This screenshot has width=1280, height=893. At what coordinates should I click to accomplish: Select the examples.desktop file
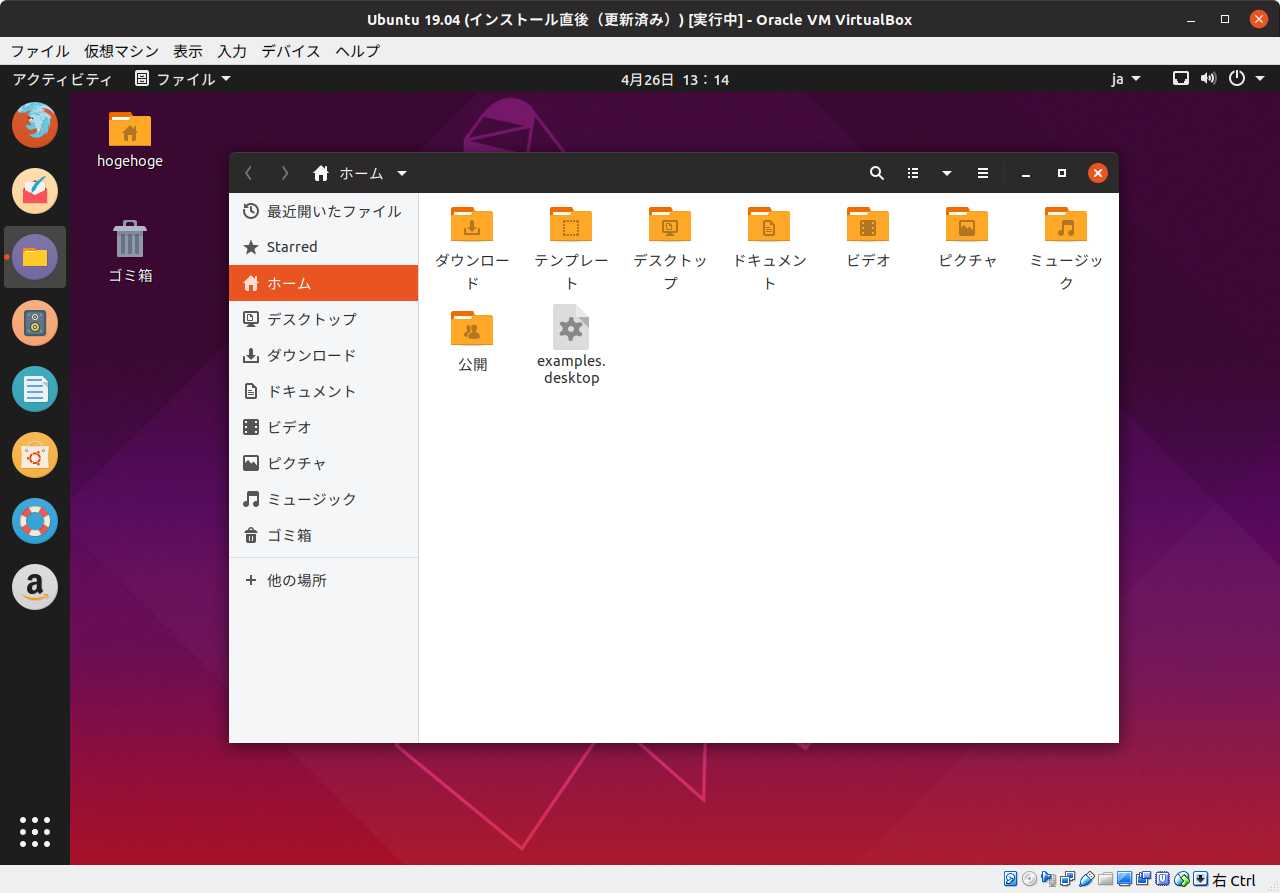571,345
